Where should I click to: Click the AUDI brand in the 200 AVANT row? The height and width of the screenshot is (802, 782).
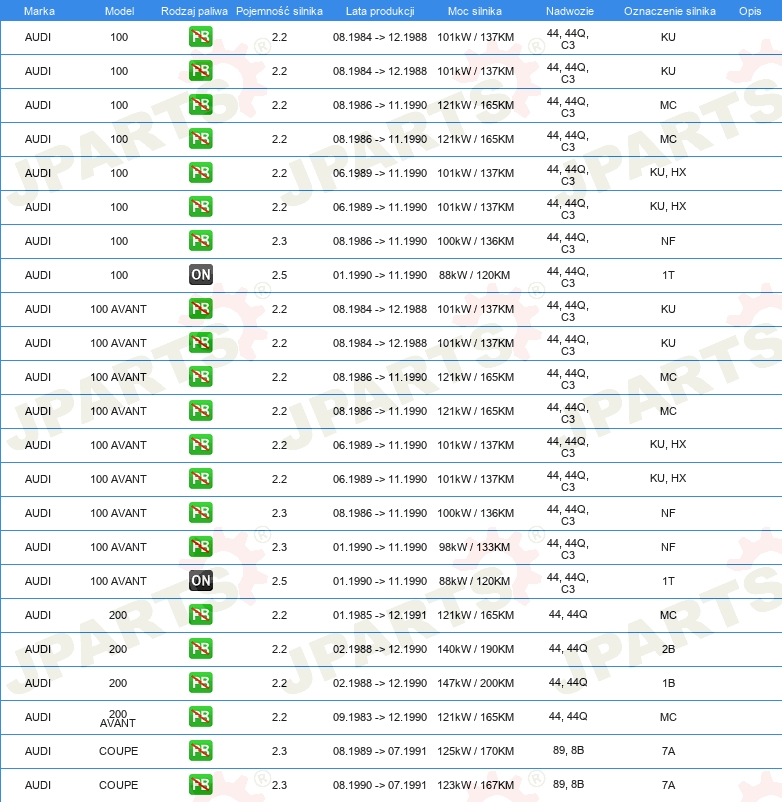(x=38, y=717)
